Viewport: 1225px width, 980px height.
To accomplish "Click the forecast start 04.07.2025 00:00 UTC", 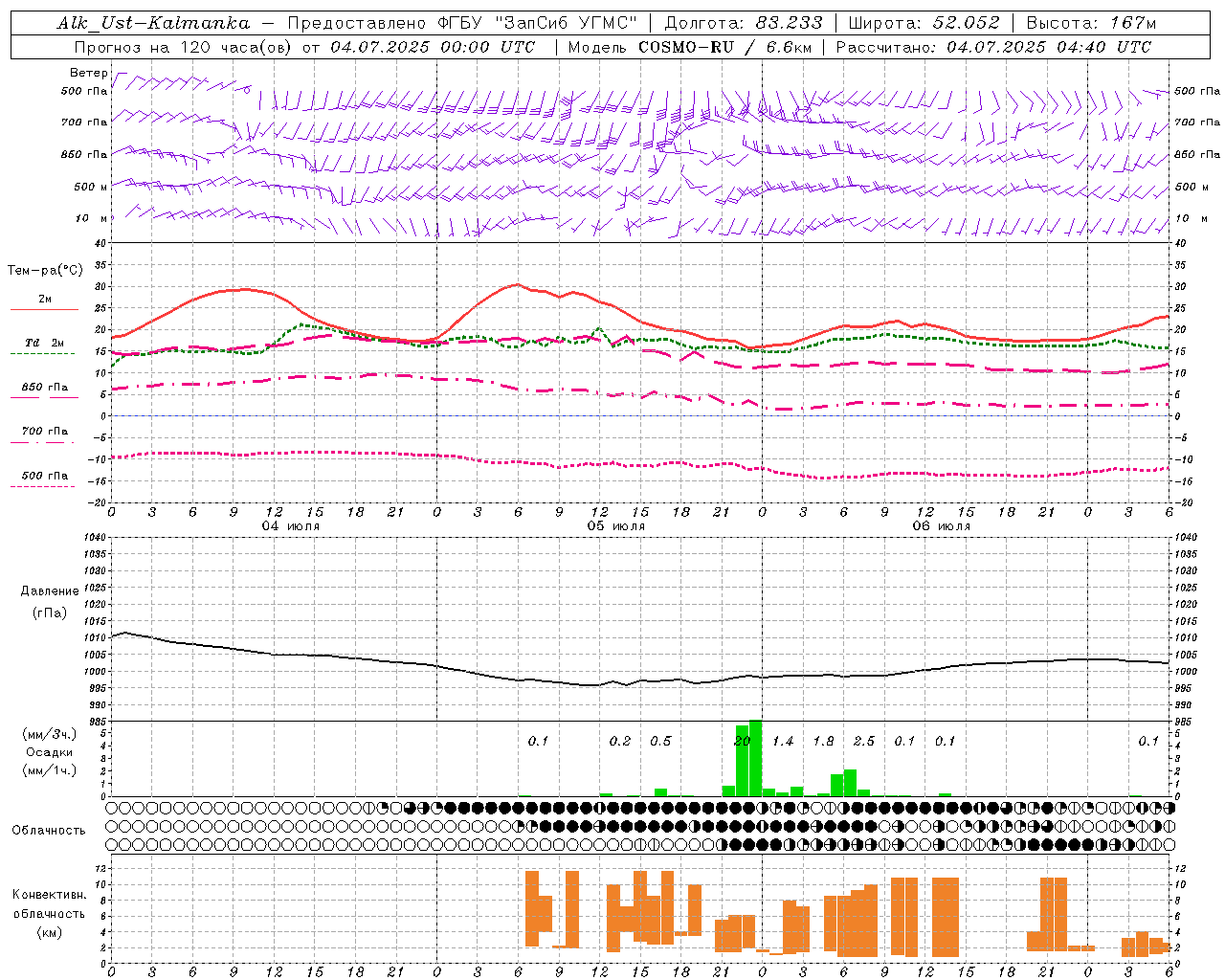I will 433,47.
